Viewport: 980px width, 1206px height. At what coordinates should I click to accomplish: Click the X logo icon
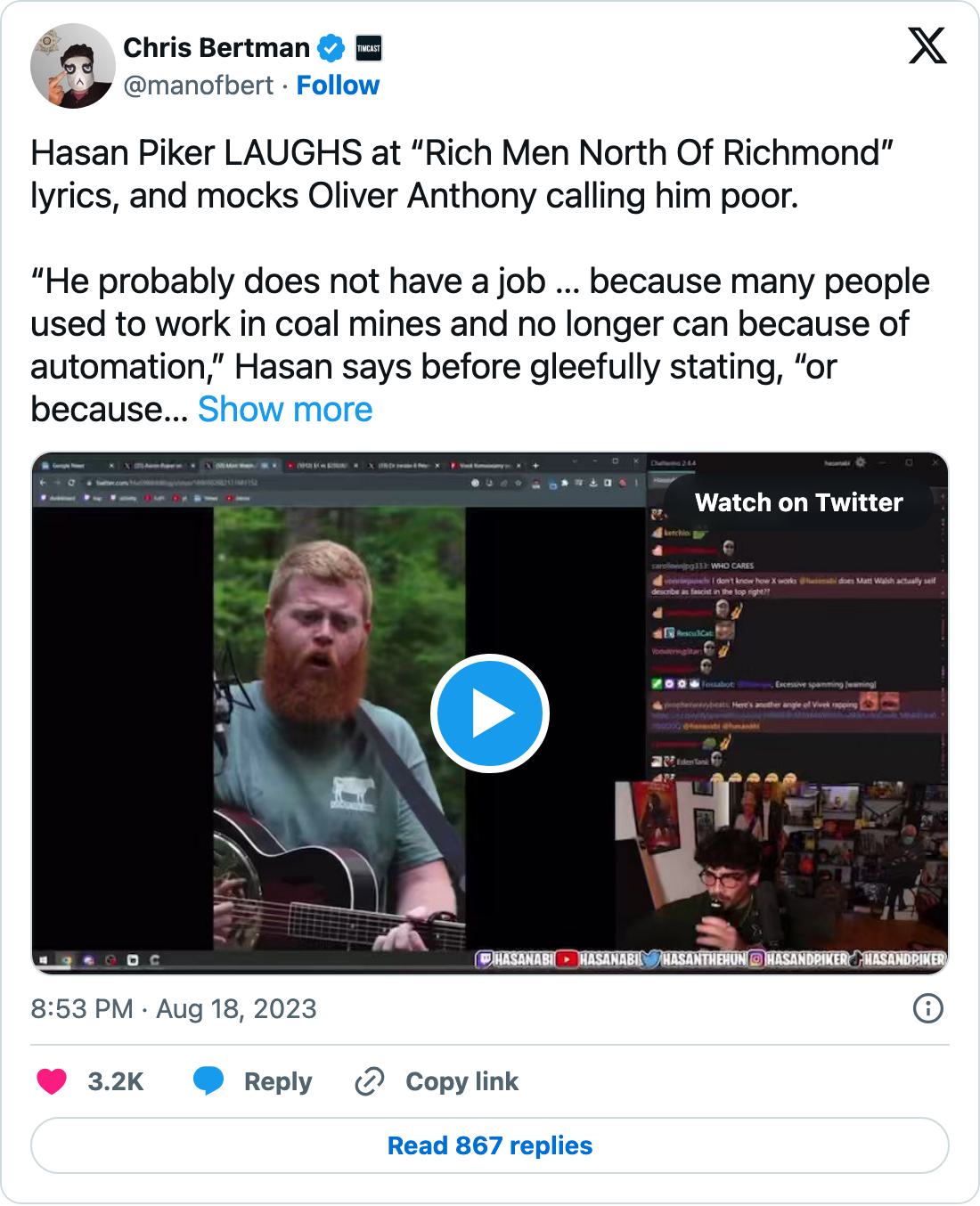[927, 46]
